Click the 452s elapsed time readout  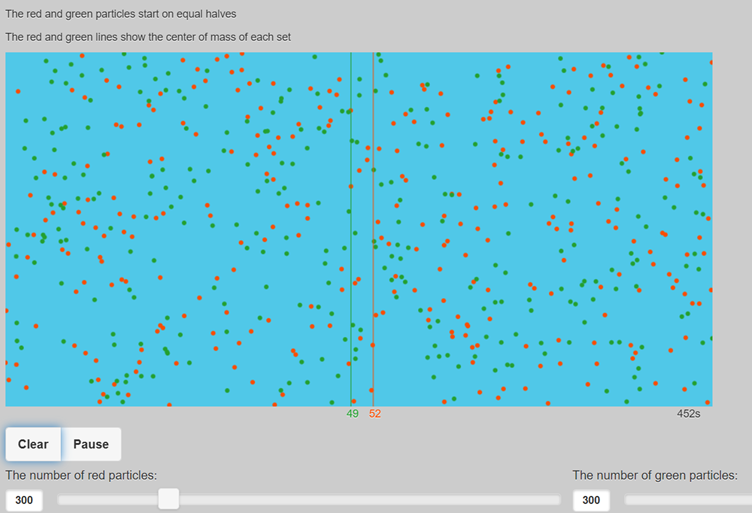[x=688, y=413]
